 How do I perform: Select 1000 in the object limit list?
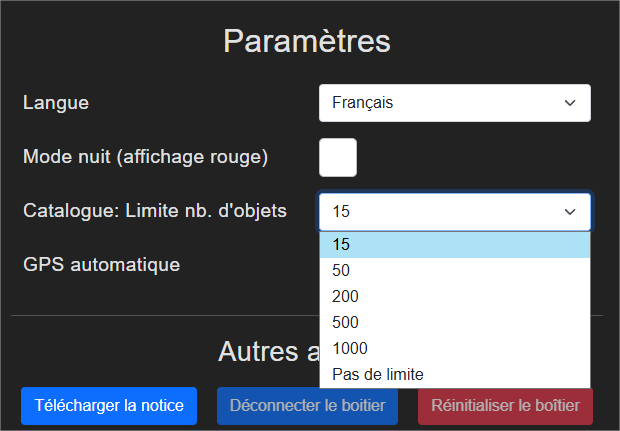(454, 349)
